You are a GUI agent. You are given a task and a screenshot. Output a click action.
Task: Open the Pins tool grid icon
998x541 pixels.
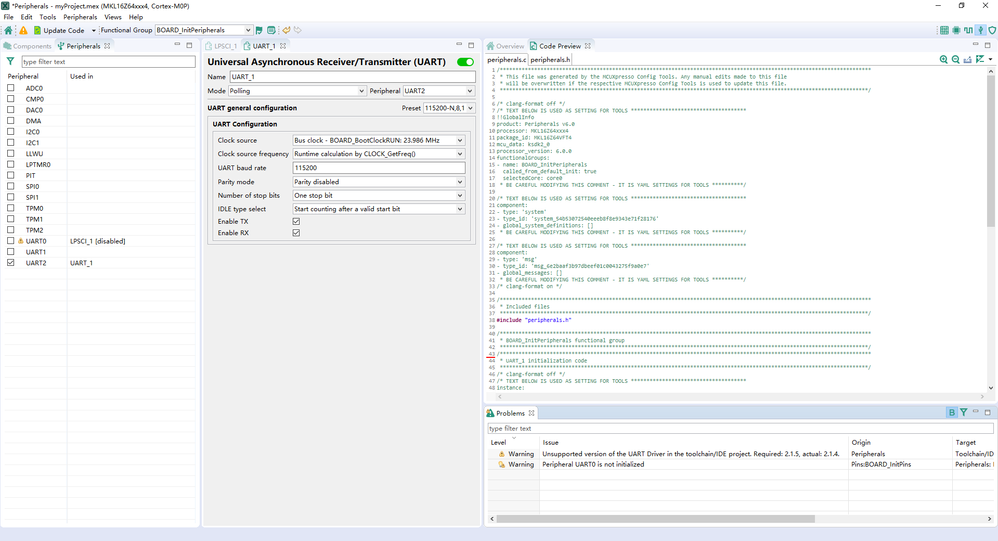pos(945,30)
